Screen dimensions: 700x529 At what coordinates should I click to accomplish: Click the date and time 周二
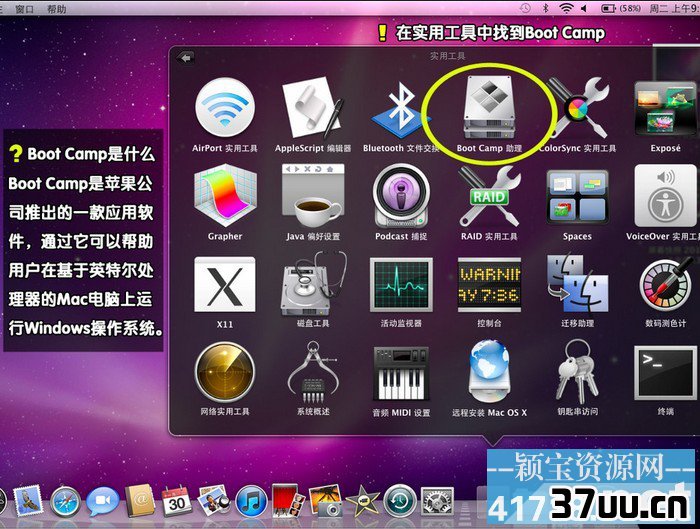point(674,8)
